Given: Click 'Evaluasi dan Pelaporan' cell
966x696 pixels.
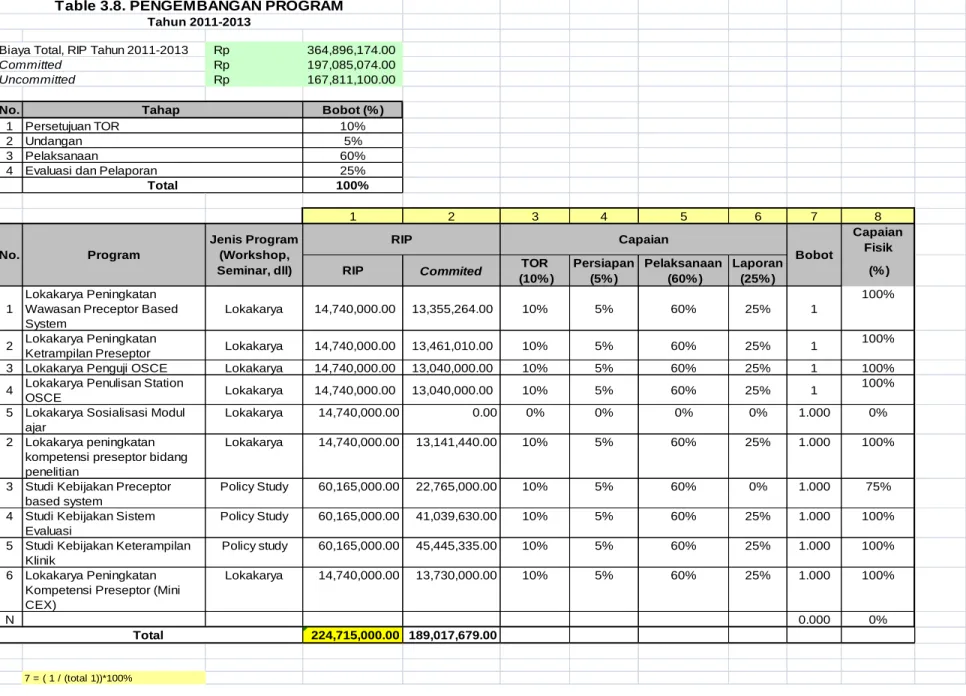Looking at the screenshot, I should [x=163, y=170].
